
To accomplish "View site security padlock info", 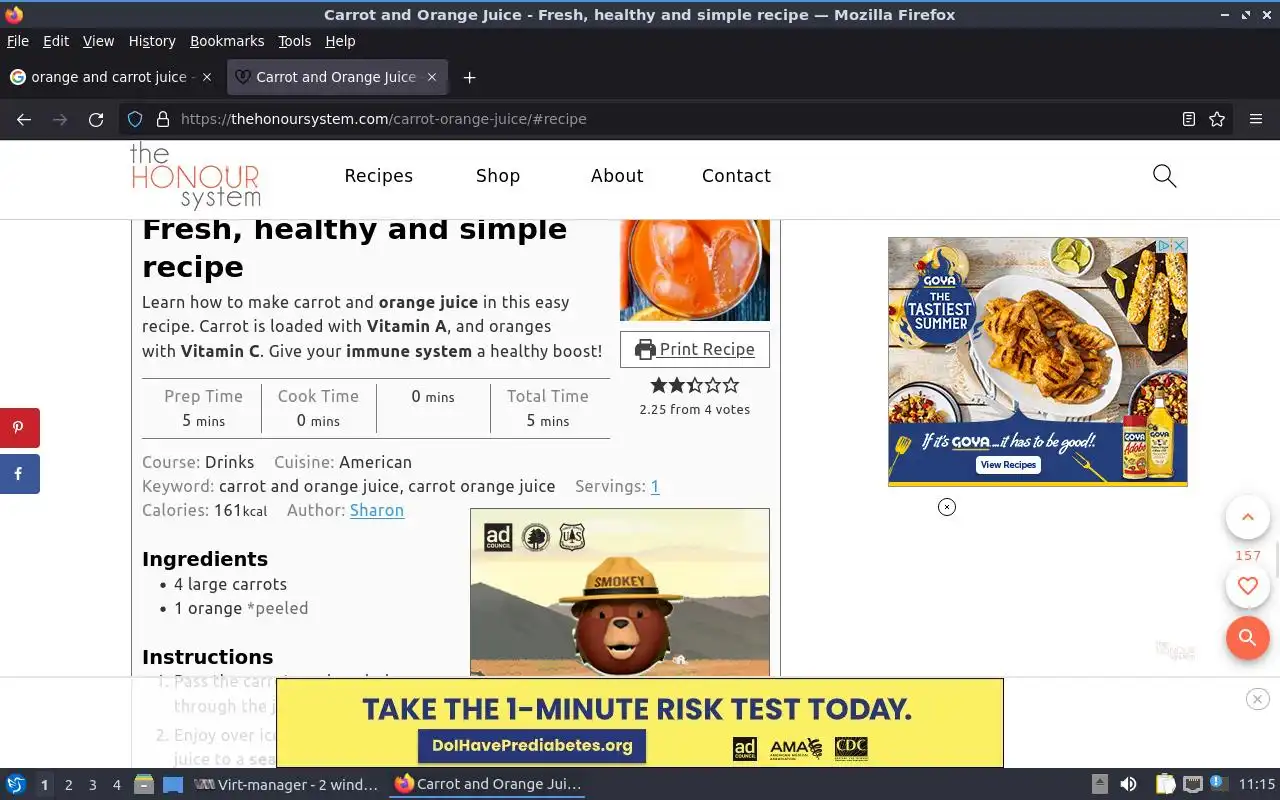I will [163, 119].
